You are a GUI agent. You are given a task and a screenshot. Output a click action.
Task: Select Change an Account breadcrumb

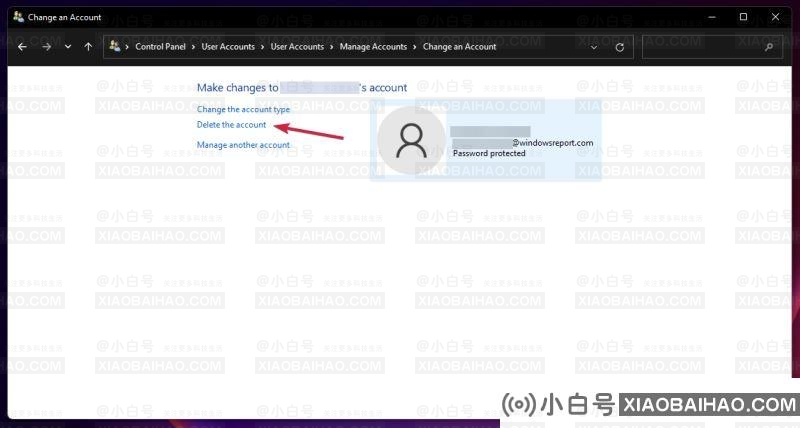(459, 46)
